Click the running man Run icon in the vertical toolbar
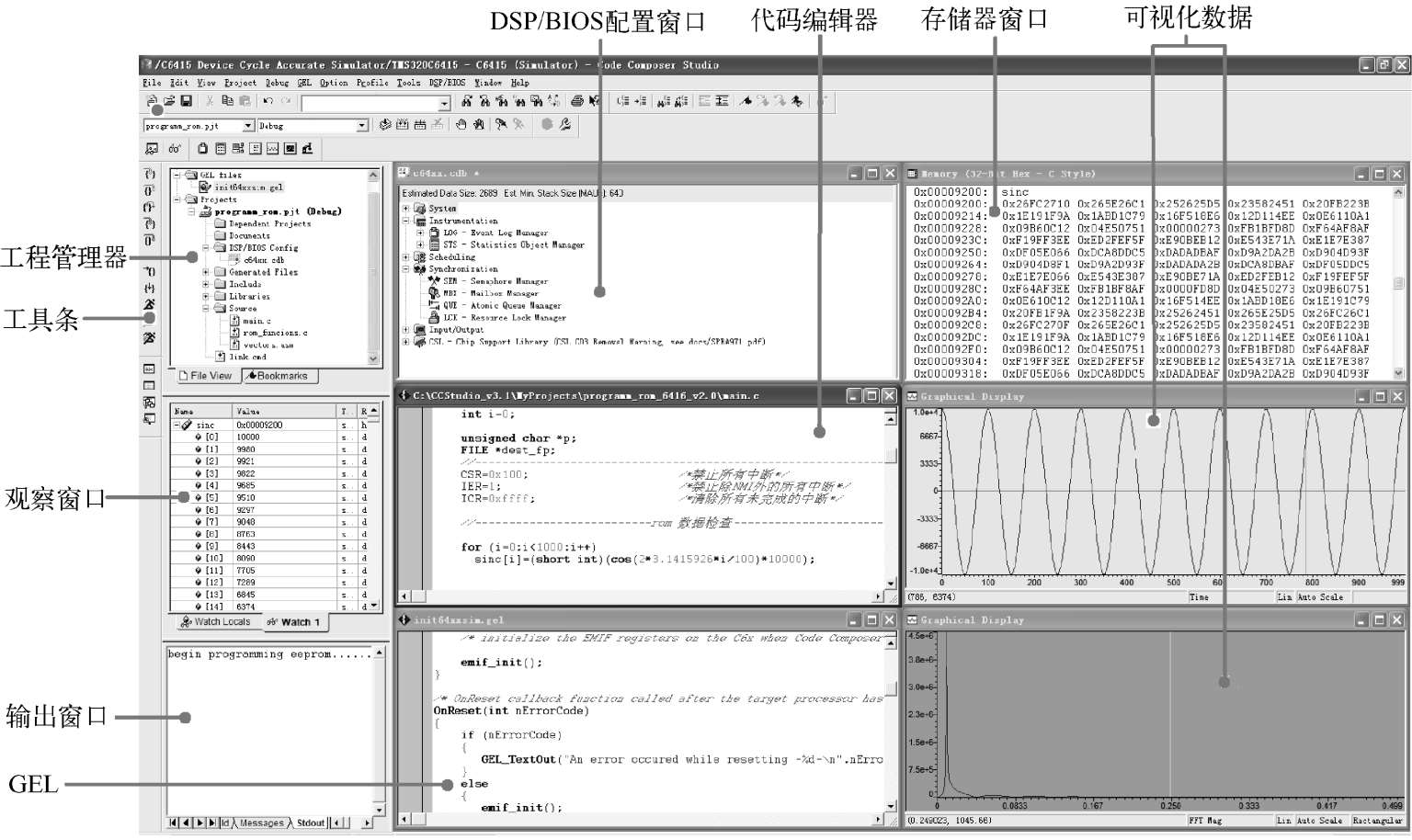The image size is (1412, 840). coord(149,304)
